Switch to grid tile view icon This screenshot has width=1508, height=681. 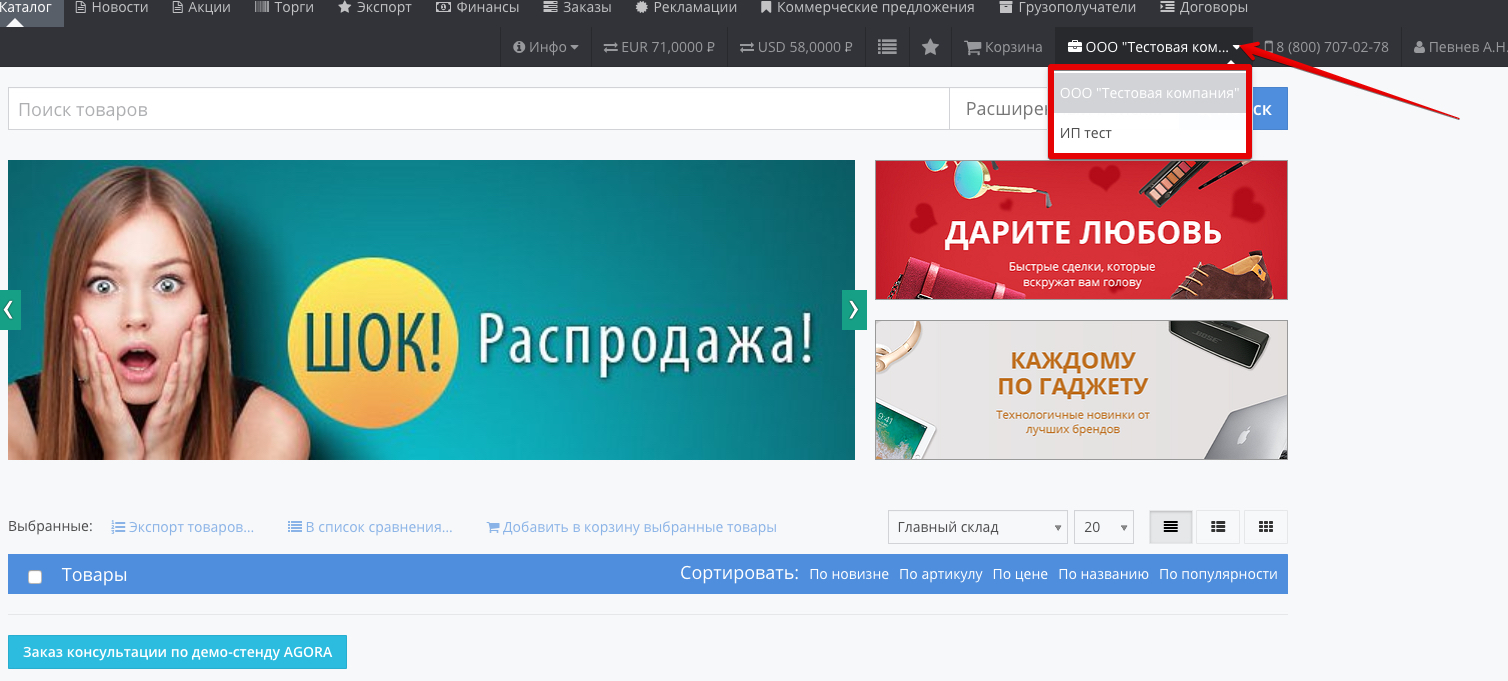[x=1265, y=527]
